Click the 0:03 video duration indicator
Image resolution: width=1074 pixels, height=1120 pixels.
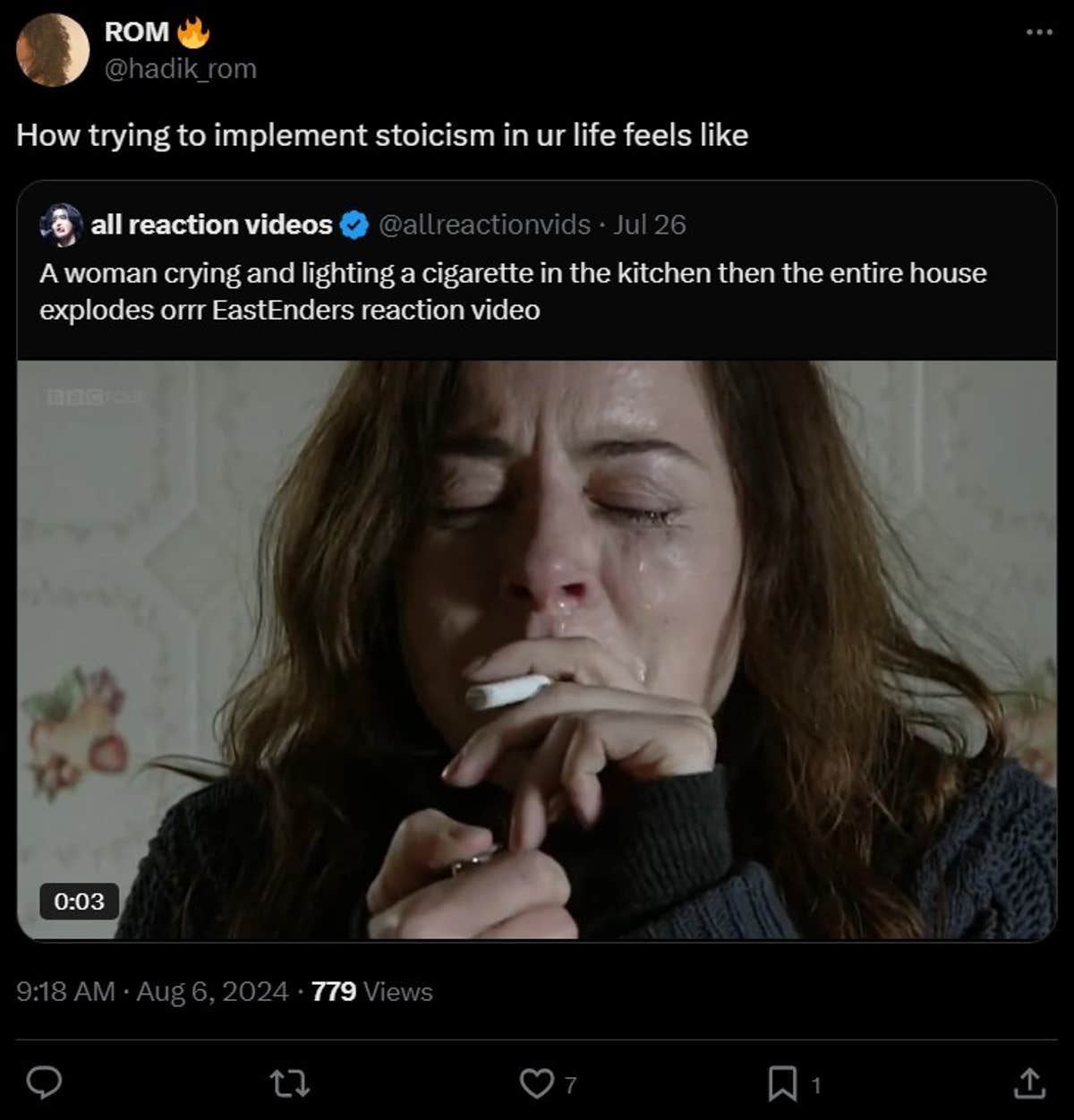tap(79, 902)
